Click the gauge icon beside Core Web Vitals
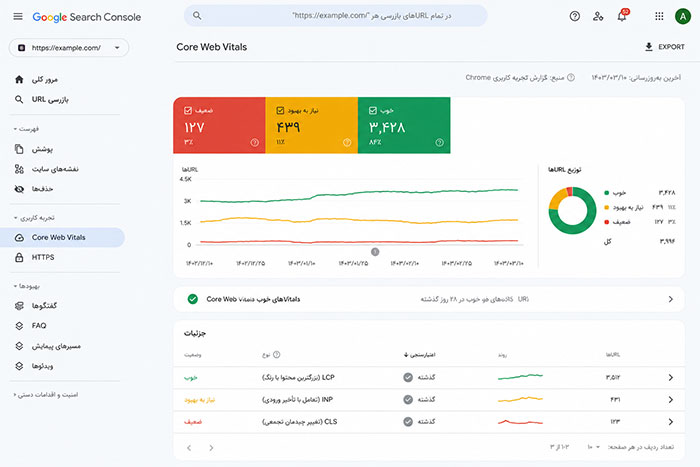This screenshot has height=467, width=700. click(x=19, y=238)
